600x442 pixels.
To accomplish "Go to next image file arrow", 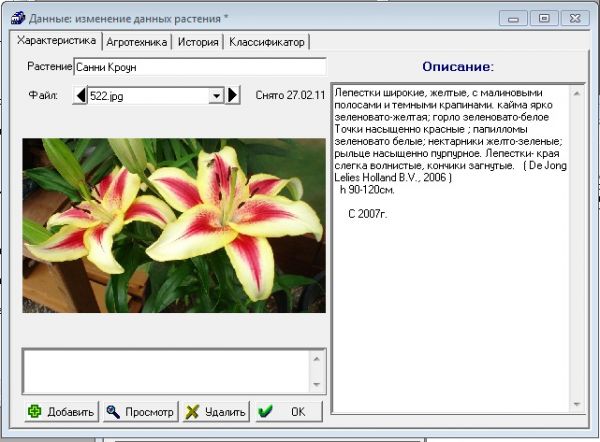I will pyautogui.click(x=233, y=95).
